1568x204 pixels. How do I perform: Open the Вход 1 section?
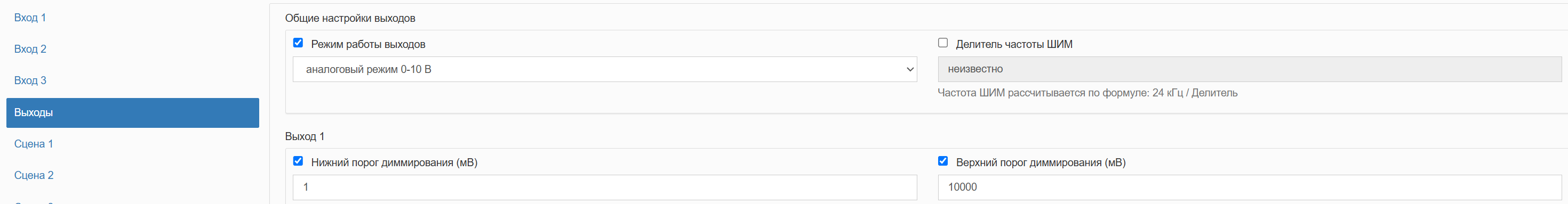(x=30, y=18)
